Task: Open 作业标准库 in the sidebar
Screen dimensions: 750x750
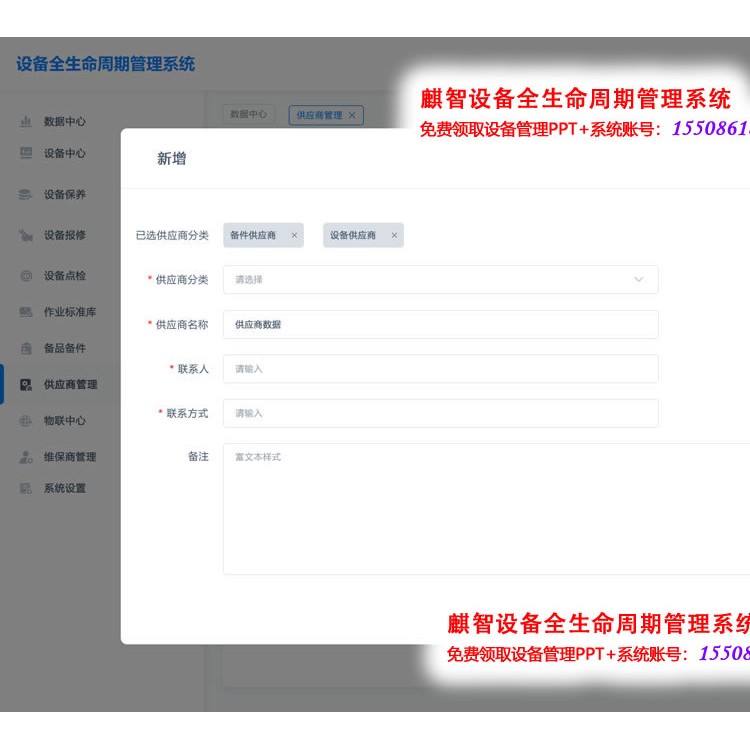Action: 70,312
